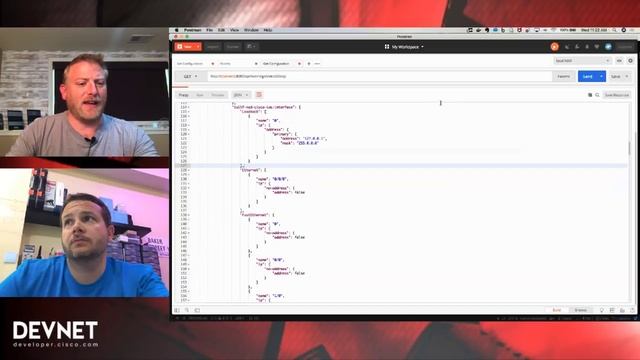Viewport: 640px width, 360px height.
Task: Click the help icon in status bar
Action: coord(632,310)
